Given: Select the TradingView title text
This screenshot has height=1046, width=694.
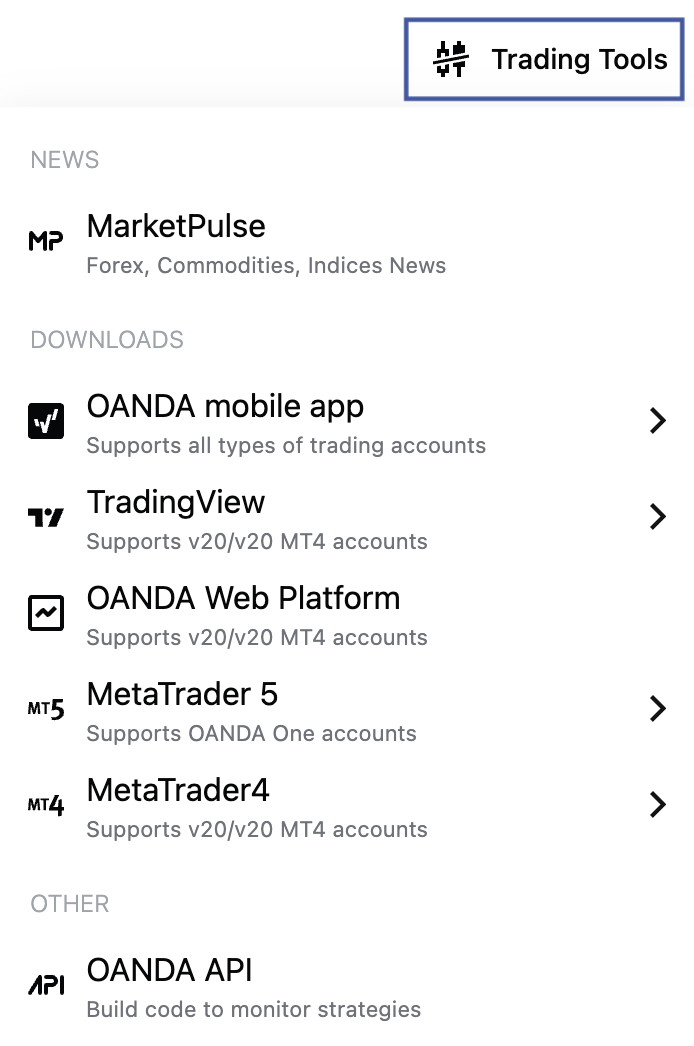Looking at the screenshot, I should [x=176, y=502].
